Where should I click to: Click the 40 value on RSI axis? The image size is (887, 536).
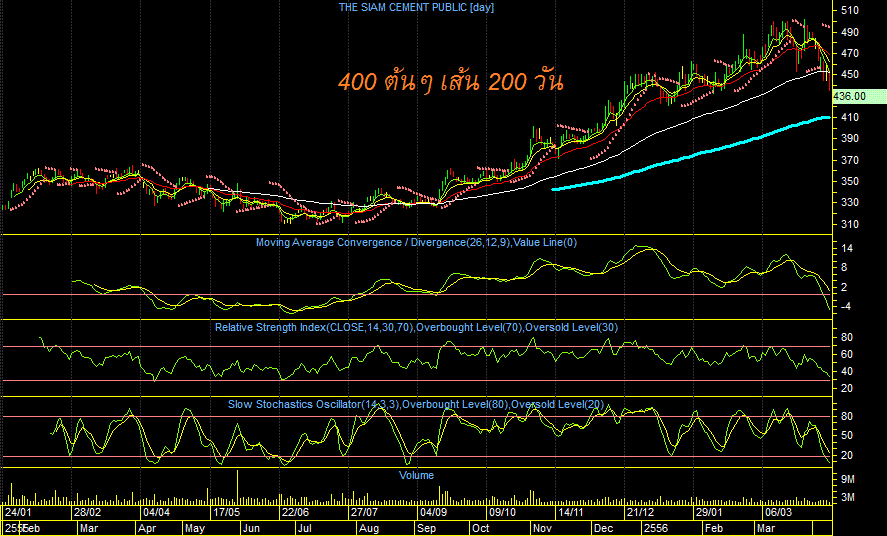click(847, 371)
